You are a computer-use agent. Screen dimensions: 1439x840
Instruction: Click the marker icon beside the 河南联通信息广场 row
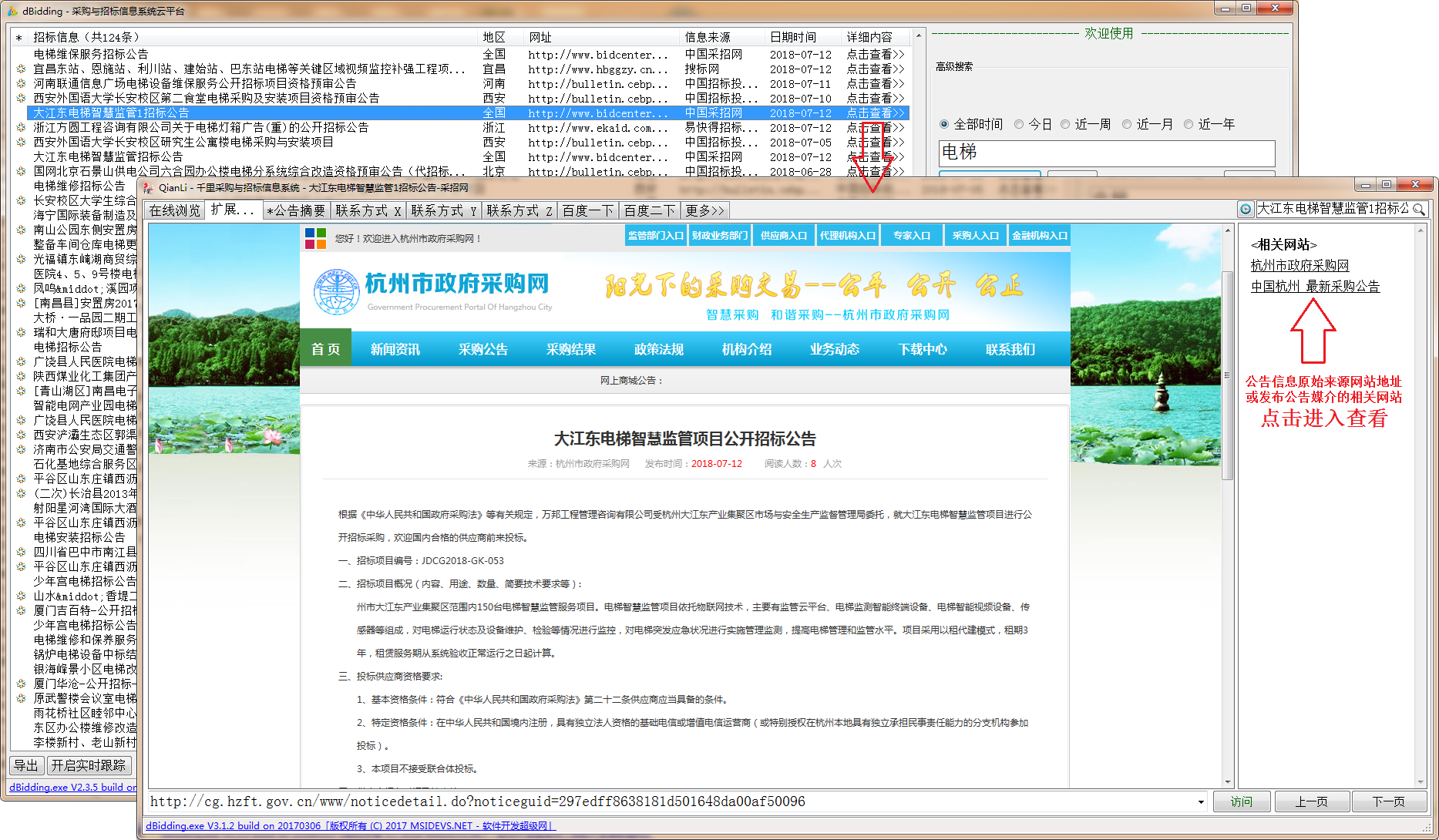tap(21, 84)
